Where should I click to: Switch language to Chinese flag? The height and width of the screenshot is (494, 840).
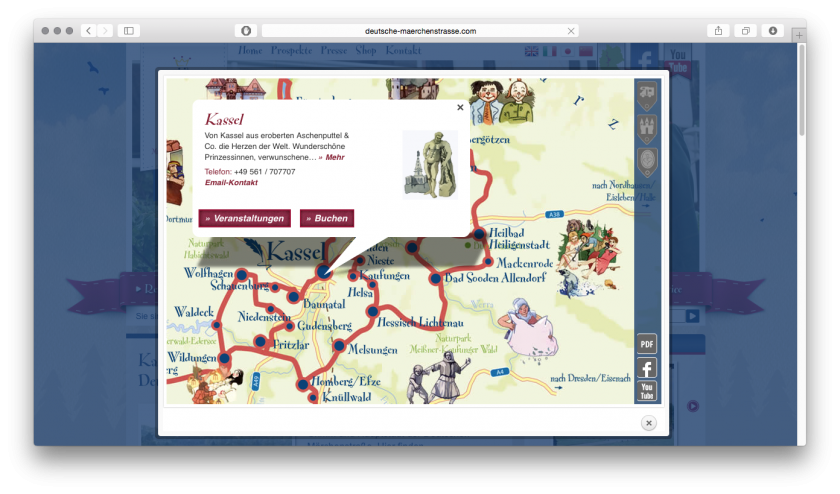click(x=586, y=51)
